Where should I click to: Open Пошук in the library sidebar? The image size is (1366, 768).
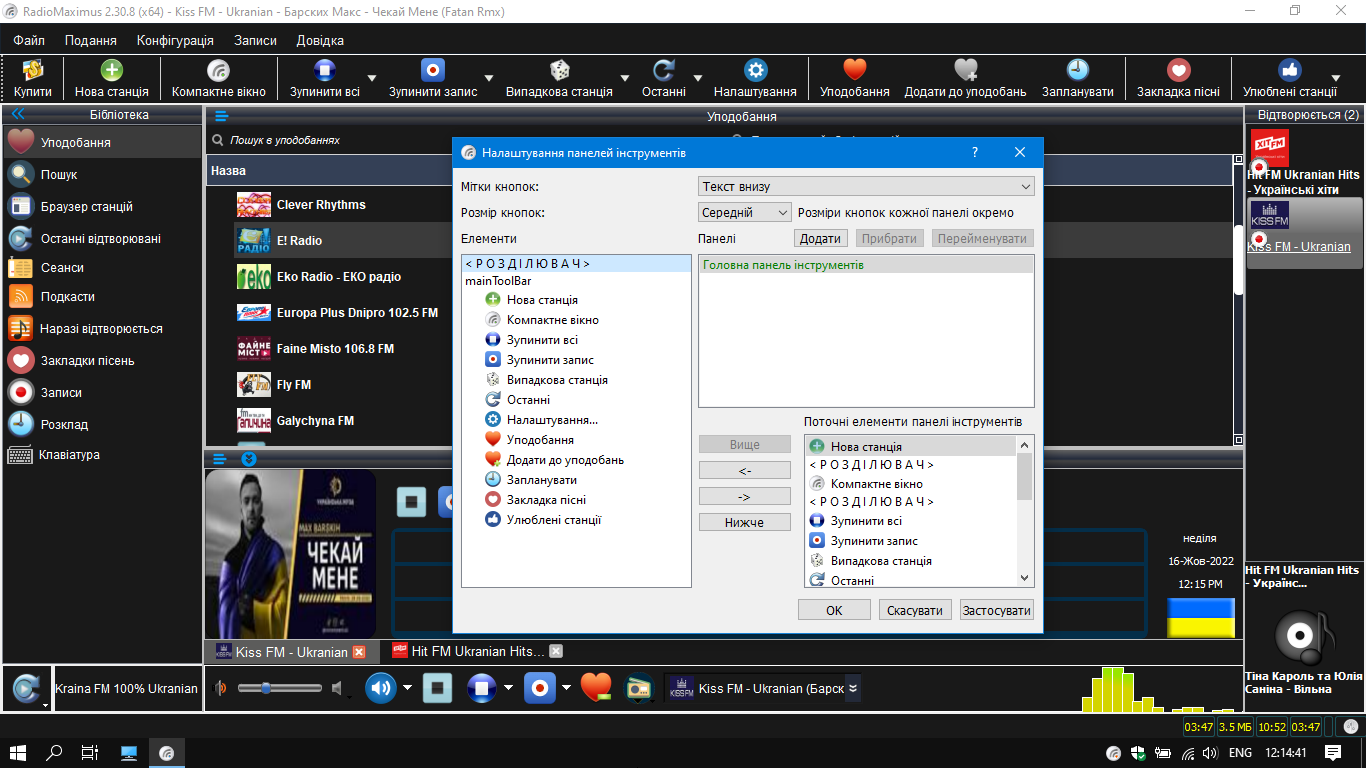pos(102,174)
